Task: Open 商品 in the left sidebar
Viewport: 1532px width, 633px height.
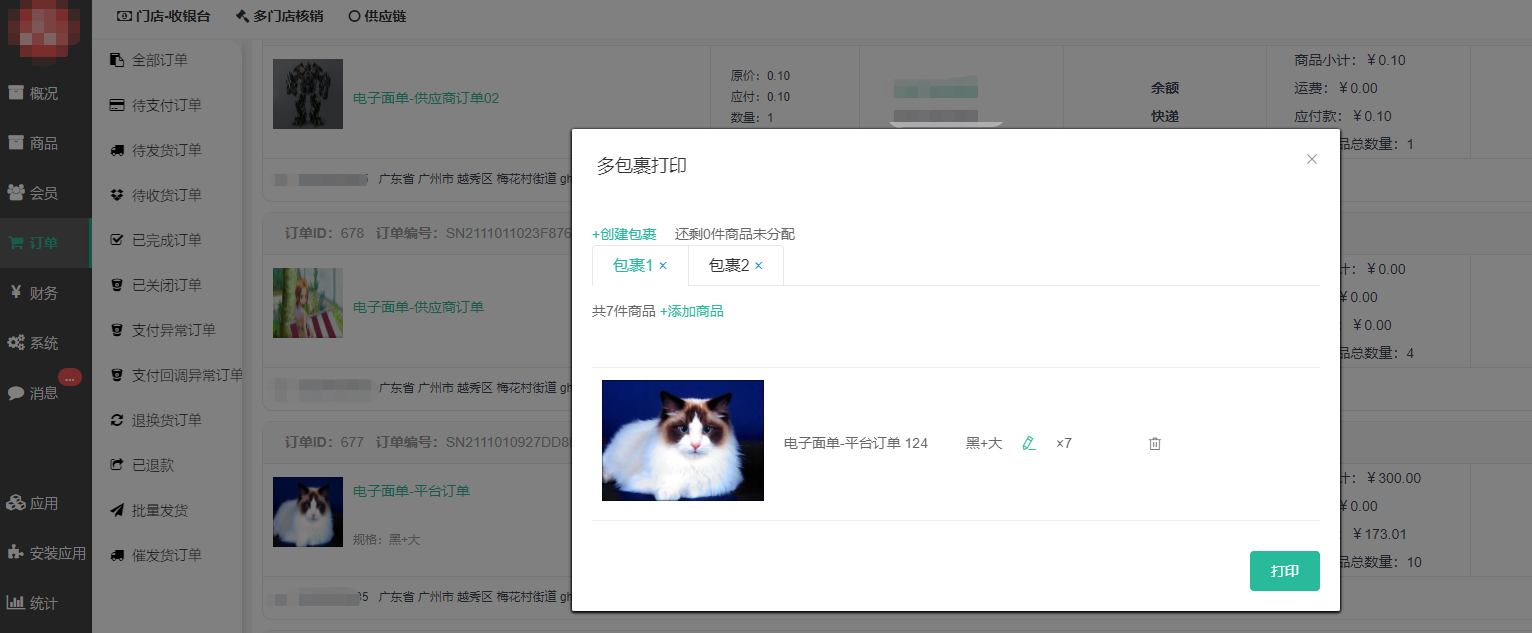Action: tap(45, 143)
